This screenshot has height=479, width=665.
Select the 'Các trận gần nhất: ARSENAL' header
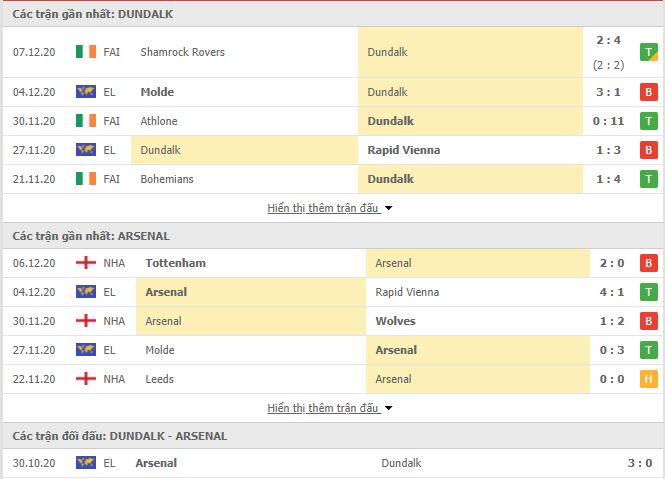click(91, 236)
